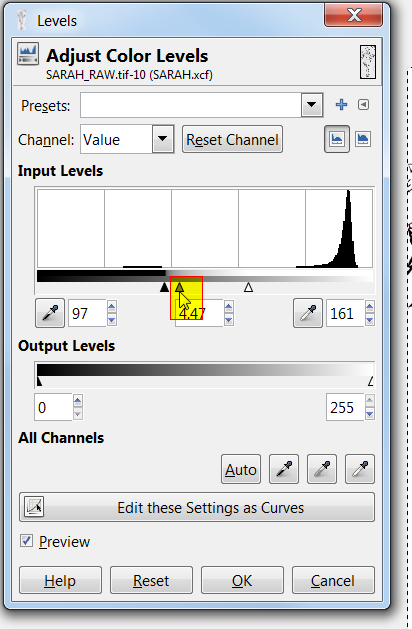Screen dimensions: 412x629
Task: Switch to logarithmic histogram view
Action: [363, 139]
